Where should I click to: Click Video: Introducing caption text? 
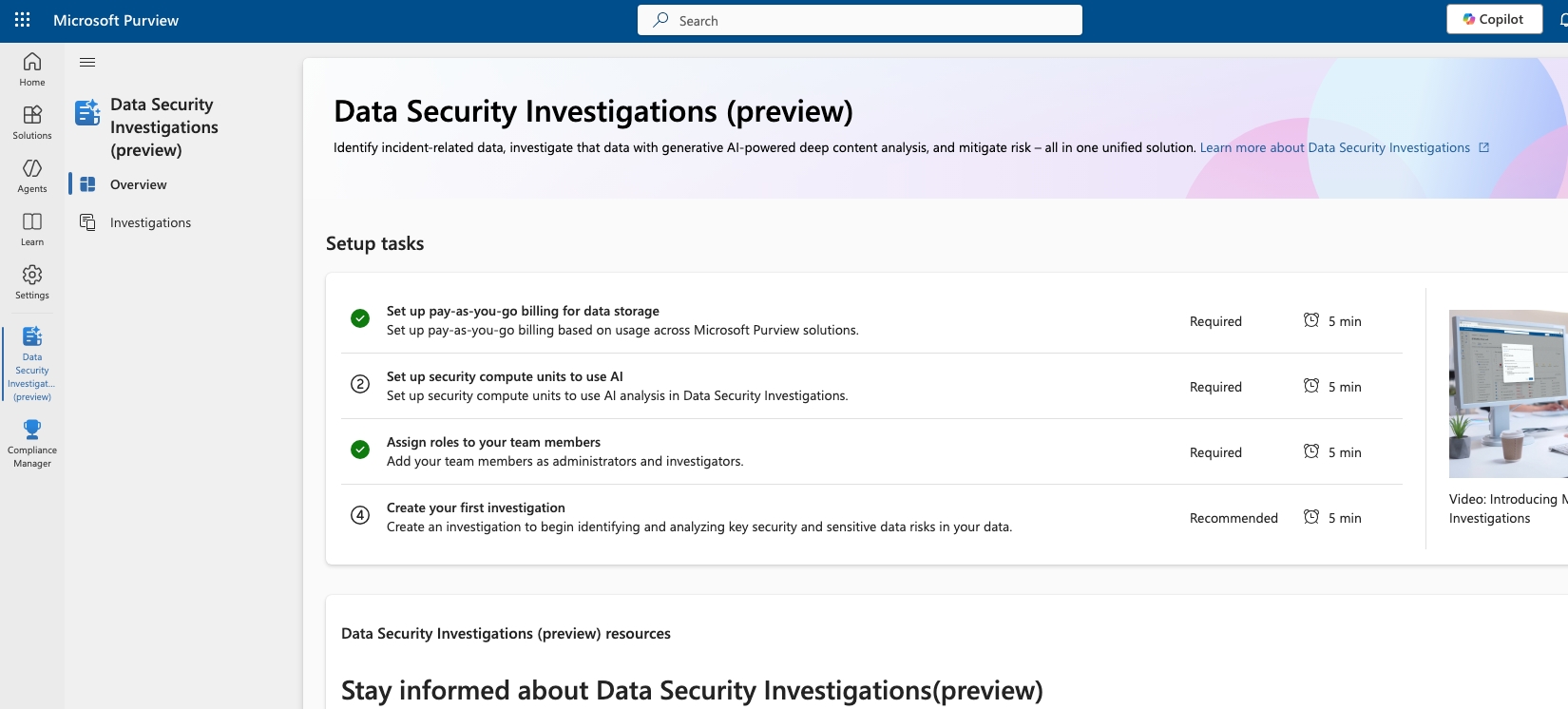(1508, 508)
